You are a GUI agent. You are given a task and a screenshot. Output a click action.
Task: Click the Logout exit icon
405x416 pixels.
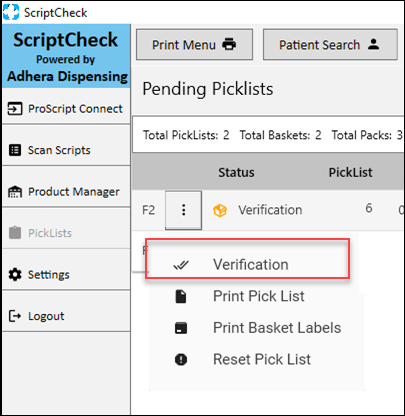click(x=15, y=316)
